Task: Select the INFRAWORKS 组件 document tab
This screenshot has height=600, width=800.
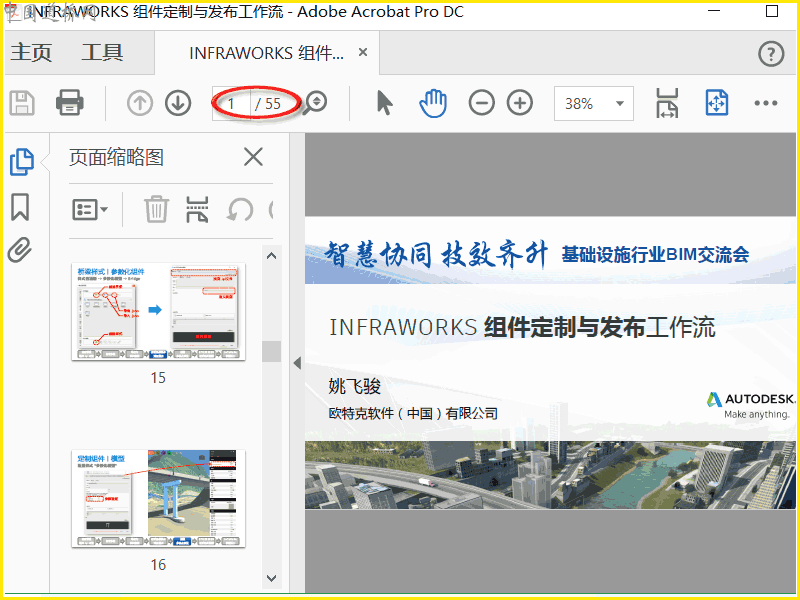Action: 266,53
